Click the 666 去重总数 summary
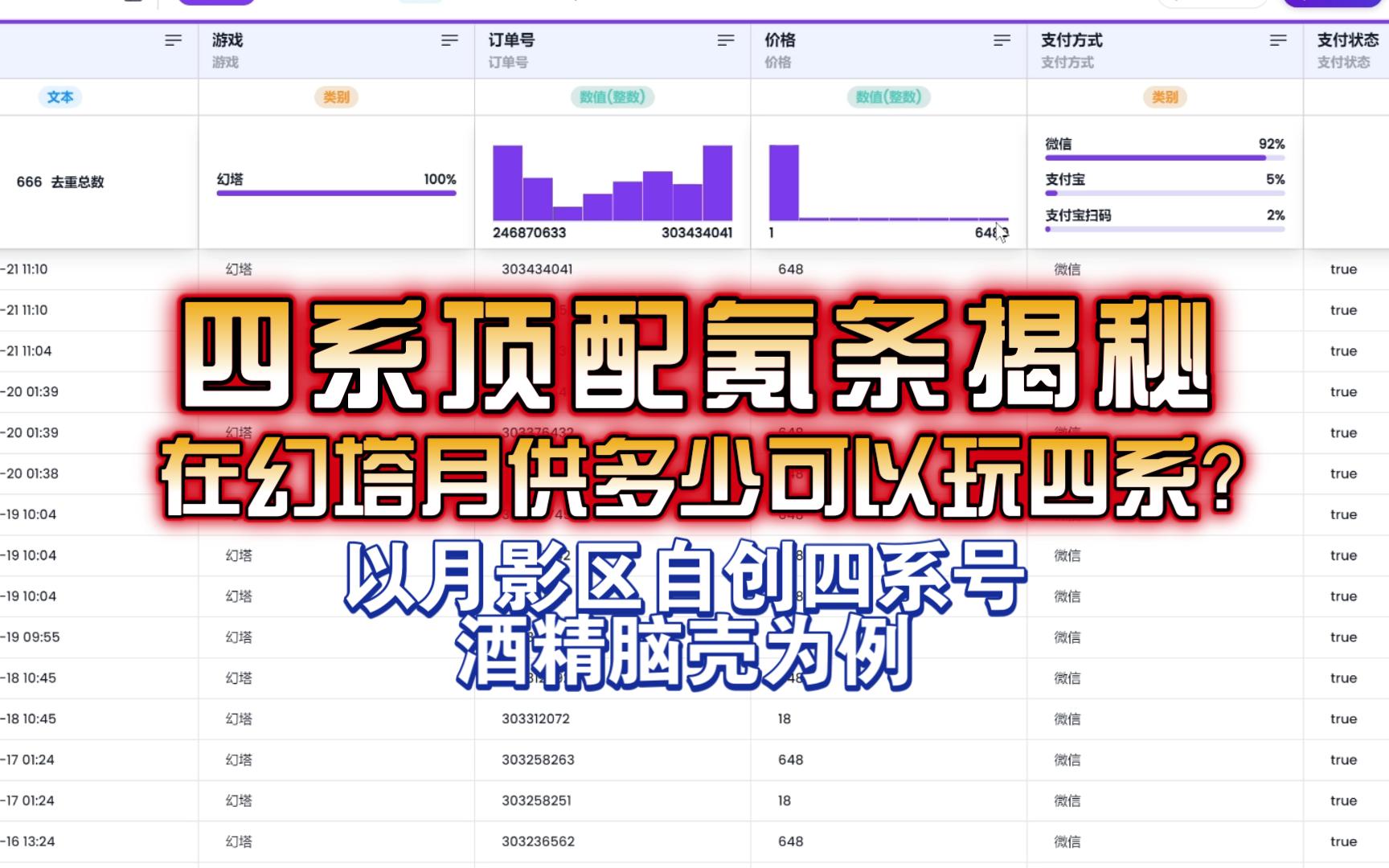 click(x=60, y=182)
